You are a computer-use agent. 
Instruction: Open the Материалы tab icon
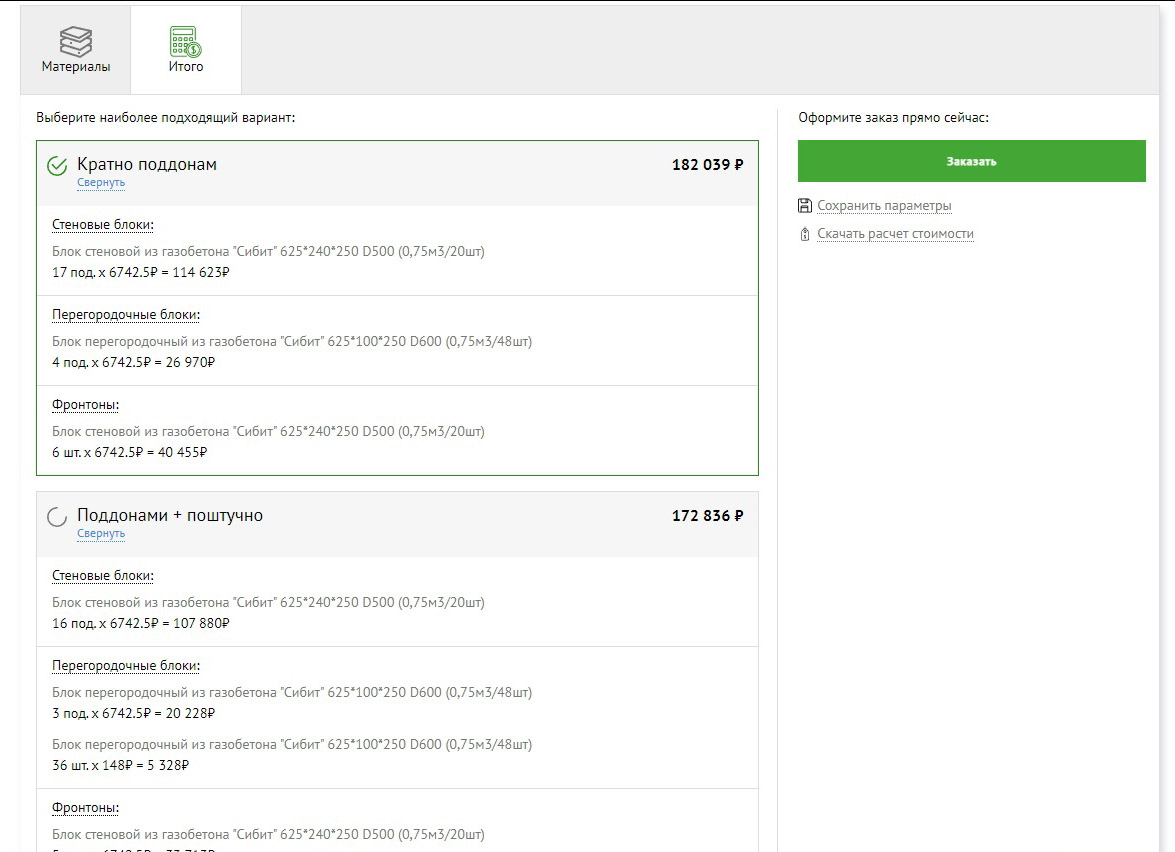pyautogui.click(x=76, y=41)
